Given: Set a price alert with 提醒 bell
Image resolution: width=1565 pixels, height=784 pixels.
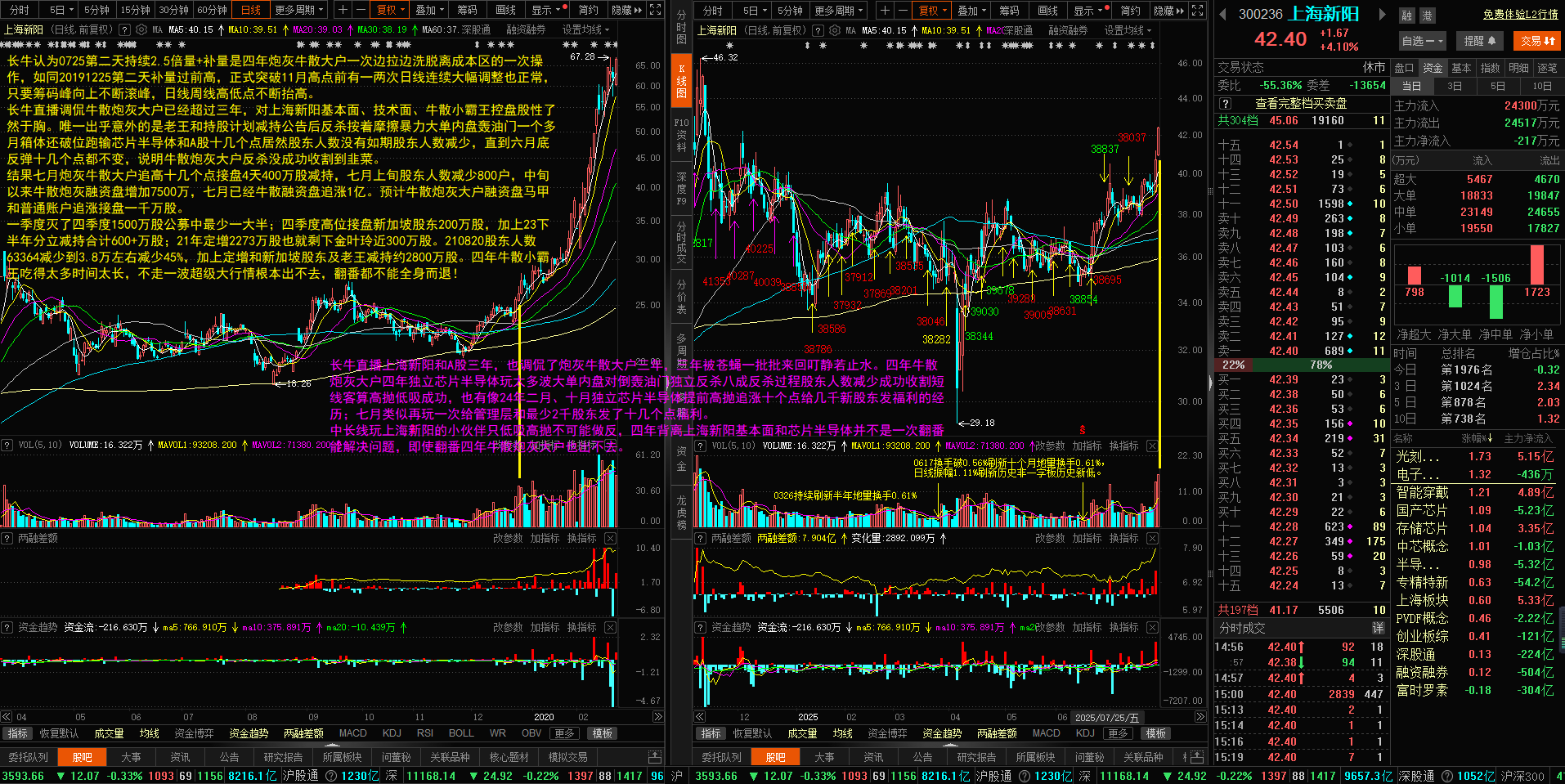Looking at the screenshot, I should coord(1480,40).
